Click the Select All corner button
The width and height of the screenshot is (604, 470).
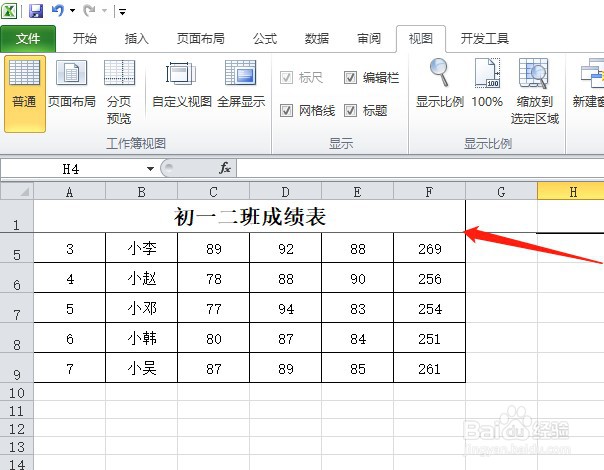[17, 191]
